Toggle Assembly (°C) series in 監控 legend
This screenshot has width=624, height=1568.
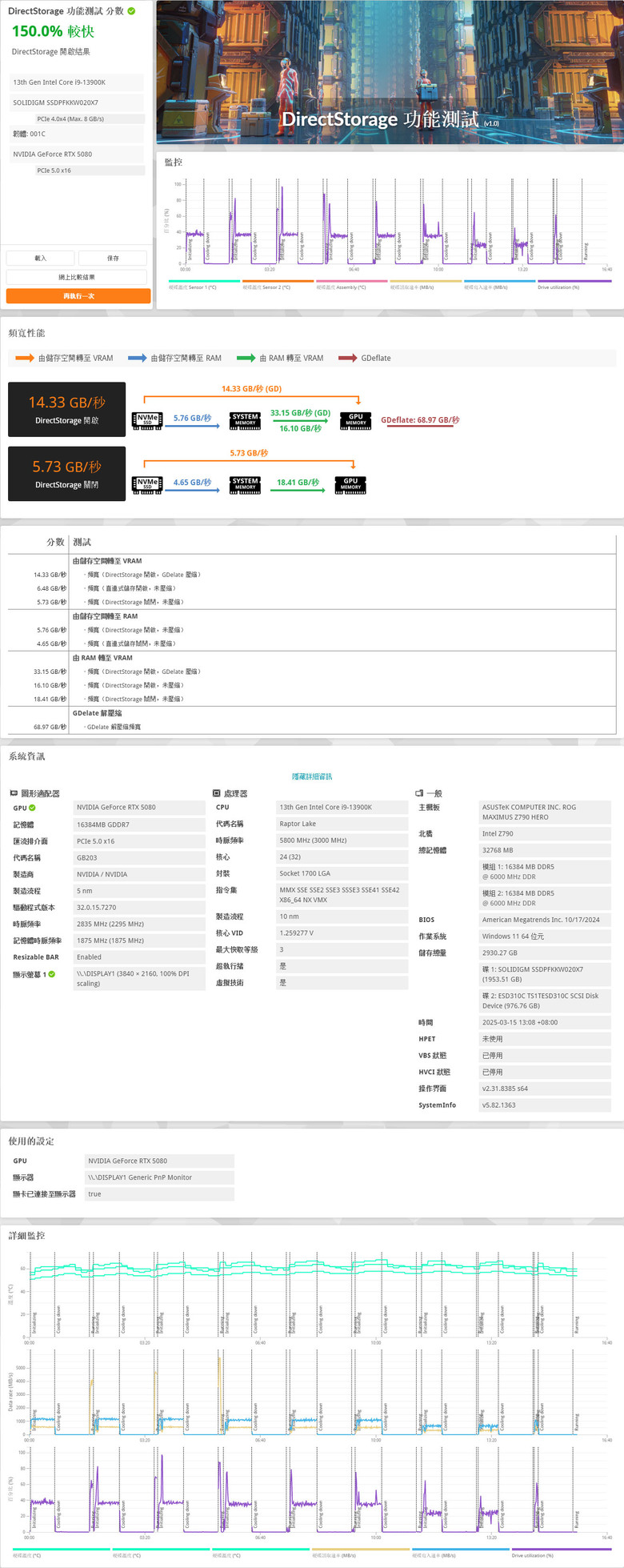tap(351, 284)
